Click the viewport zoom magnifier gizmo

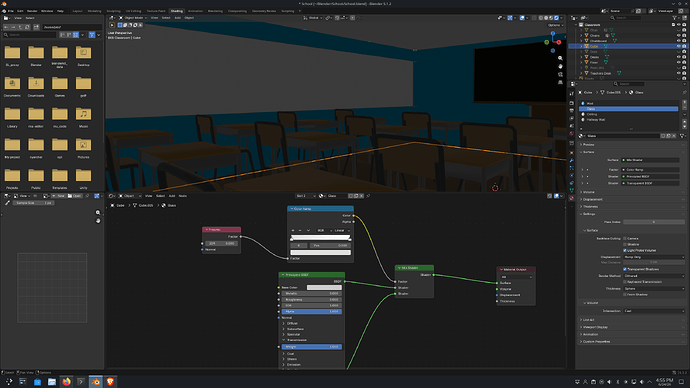[560, 58]
